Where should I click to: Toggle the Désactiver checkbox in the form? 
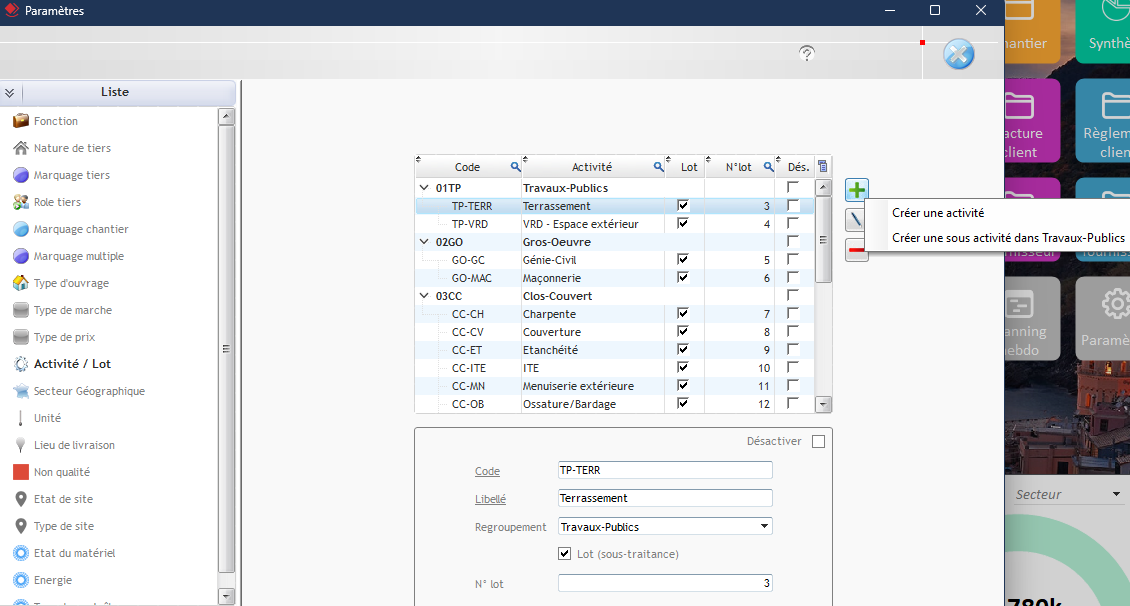(818, 441)
